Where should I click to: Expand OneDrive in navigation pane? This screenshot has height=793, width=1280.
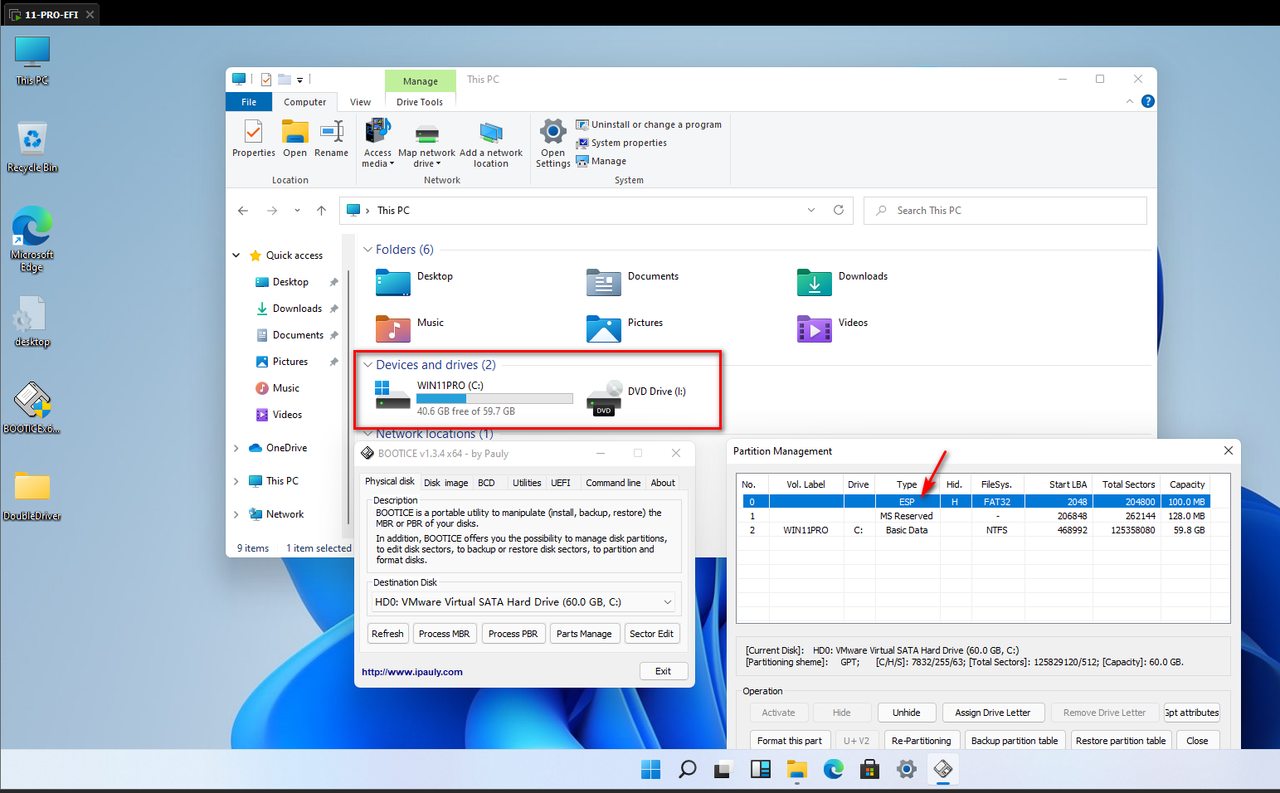[237, 448]
